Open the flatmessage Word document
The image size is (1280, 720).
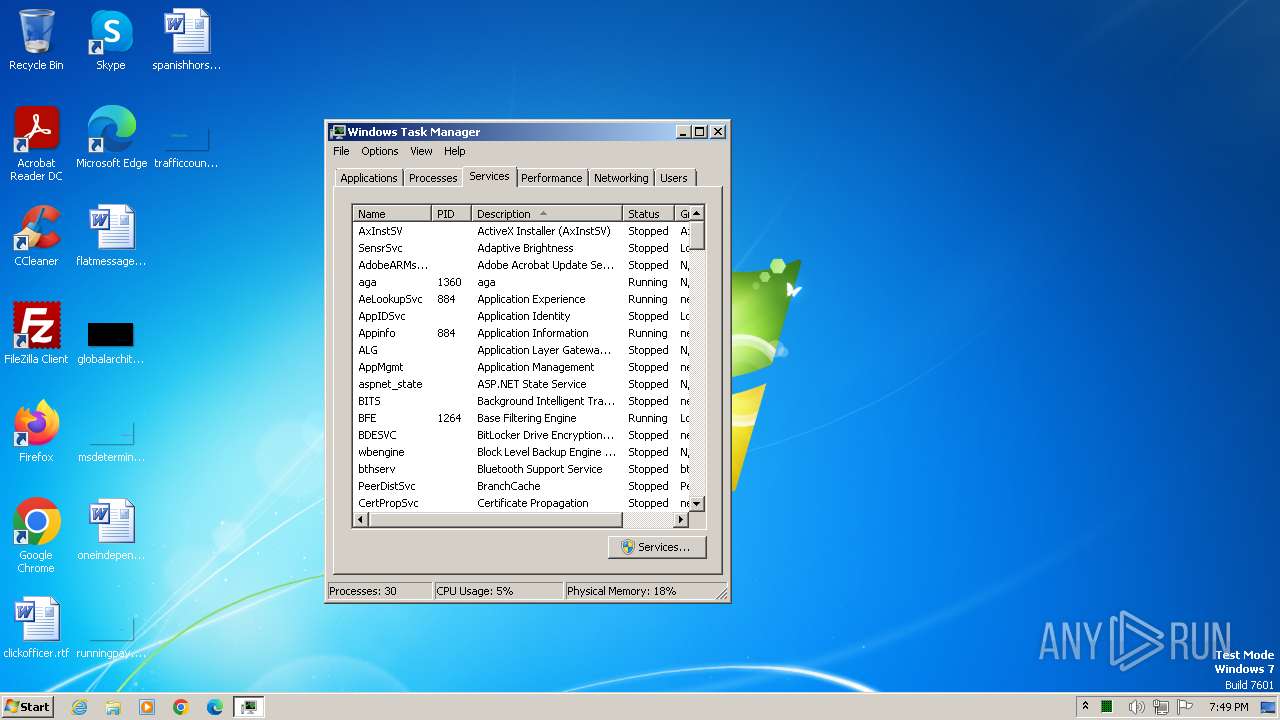coord(111,236)
